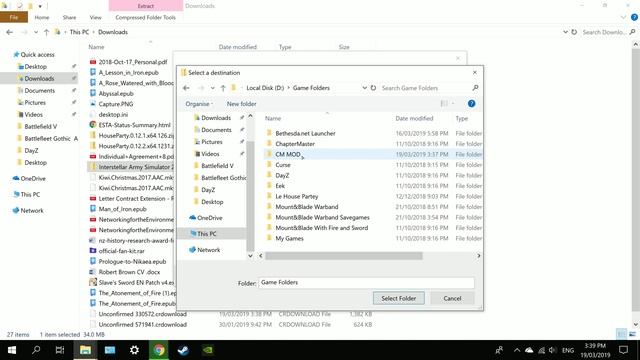640x360 pixels.
Task: Select Battlefield V in dialog sidebar
Action: pyautogui.click(x=217, y=166)
